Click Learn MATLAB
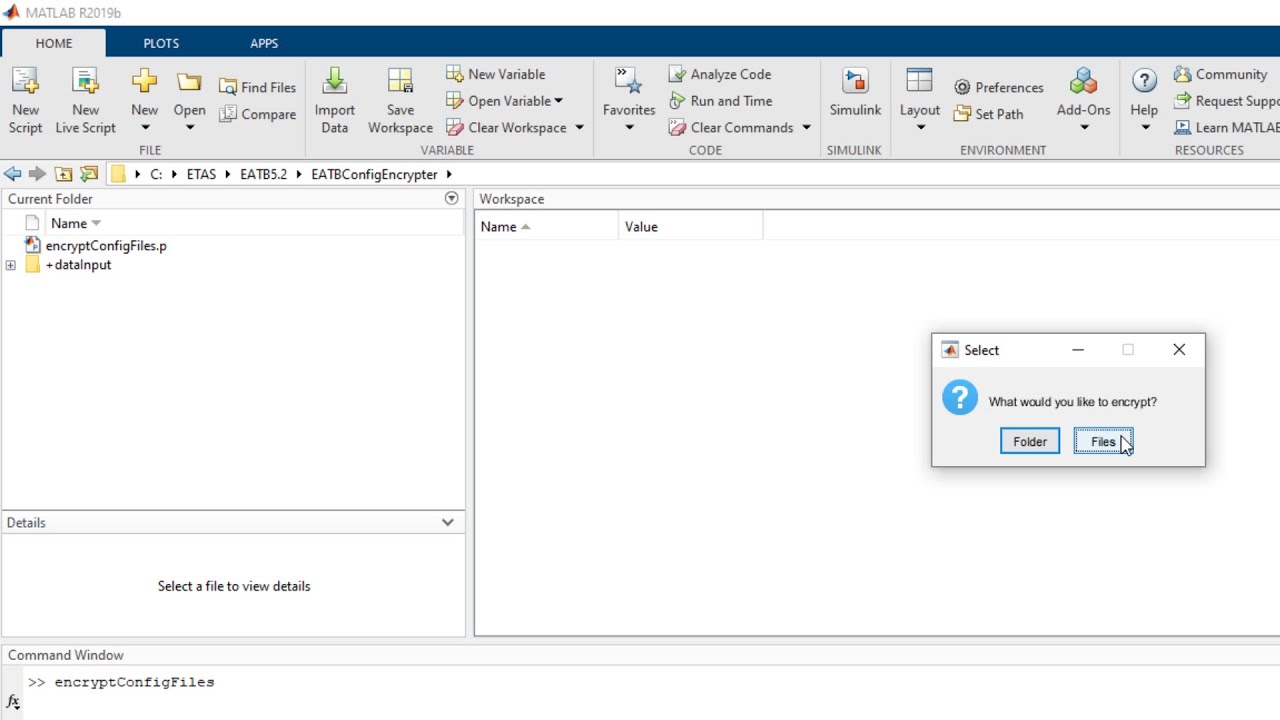This screenshot has height=720, width=1280. pyautogui.click(x=1226, y=128)
